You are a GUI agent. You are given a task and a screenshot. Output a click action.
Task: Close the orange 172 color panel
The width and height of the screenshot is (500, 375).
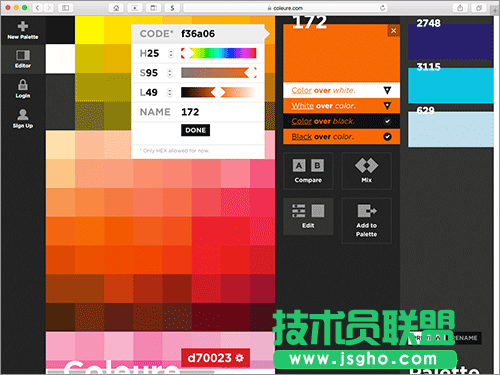(x=393, y=31)
